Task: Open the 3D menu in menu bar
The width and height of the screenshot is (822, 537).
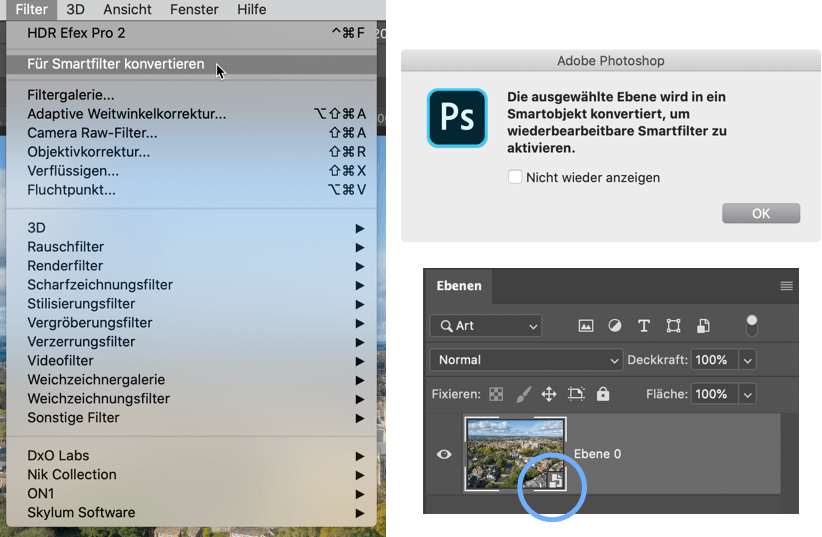Action: (75, 9)
